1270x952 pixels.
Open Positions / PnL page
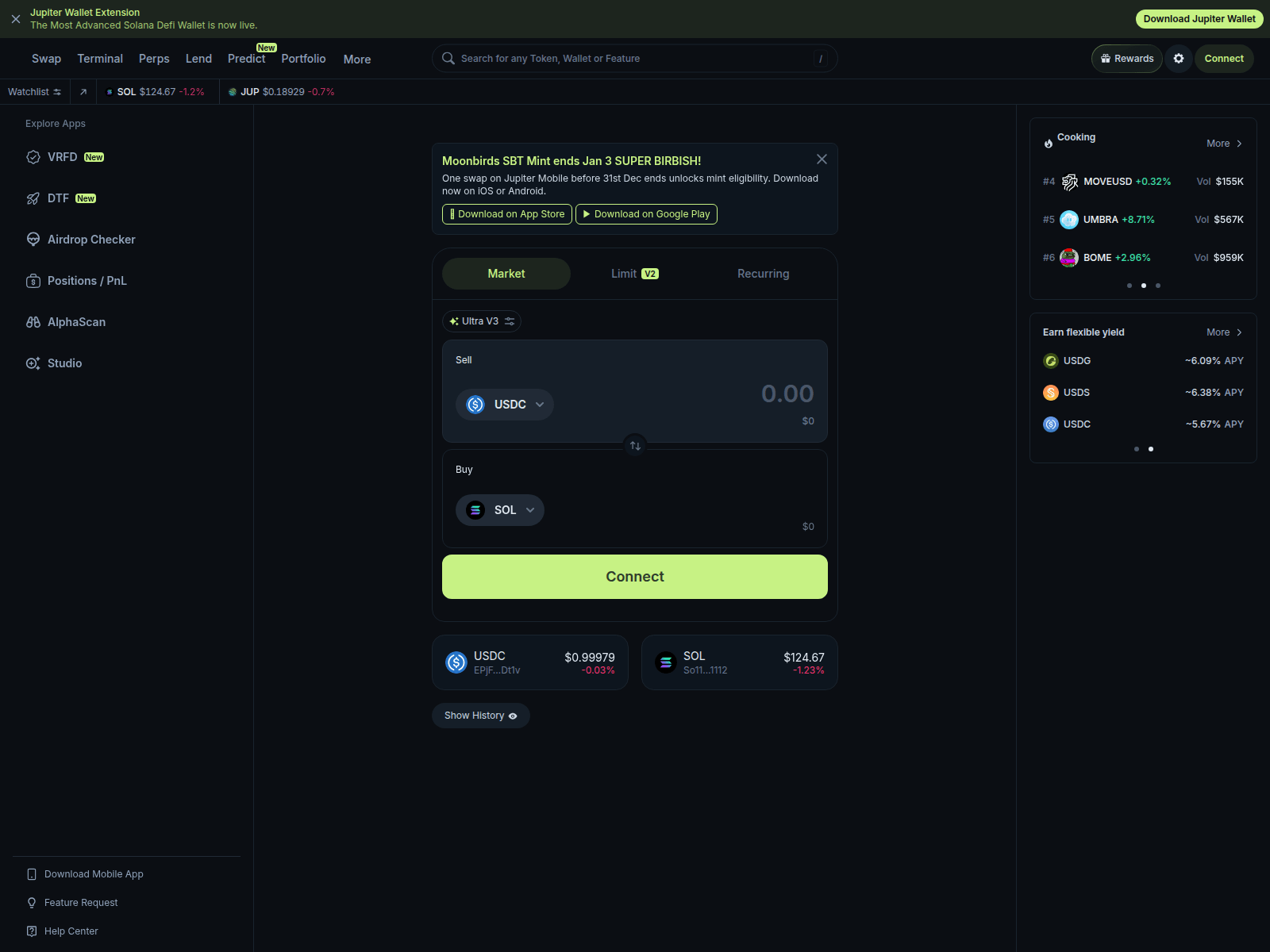coord(76,281)
